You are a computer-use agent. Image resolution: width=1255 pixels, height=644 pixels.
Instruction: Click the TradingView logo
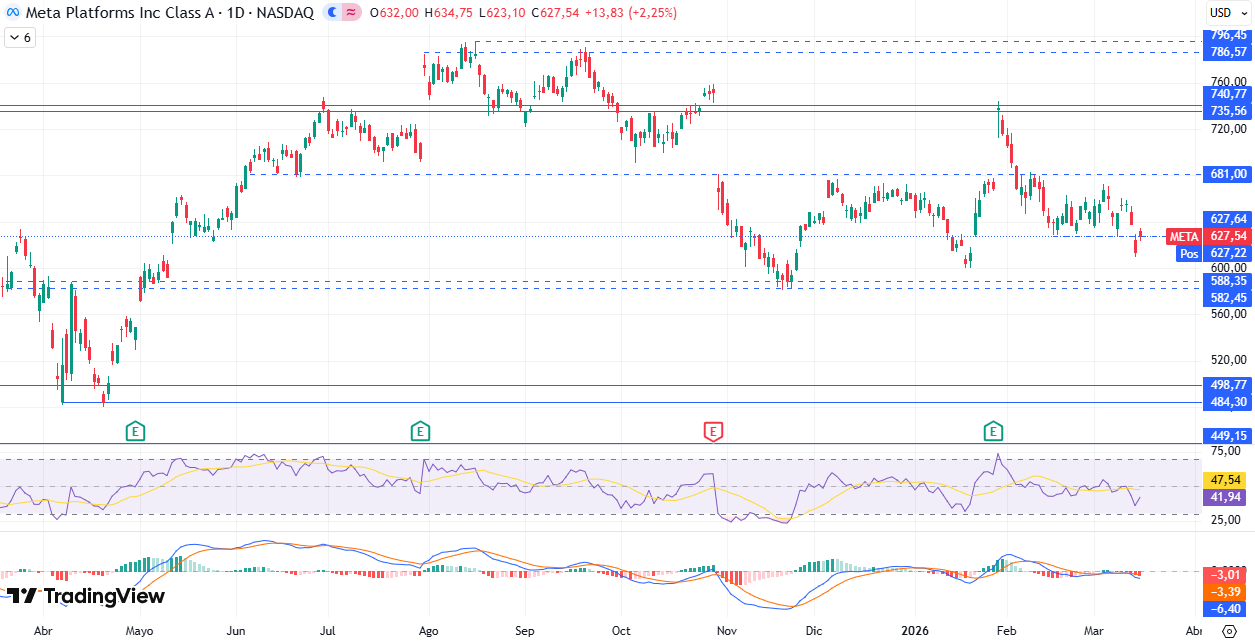pyautogui.click(x=87, y=596)
